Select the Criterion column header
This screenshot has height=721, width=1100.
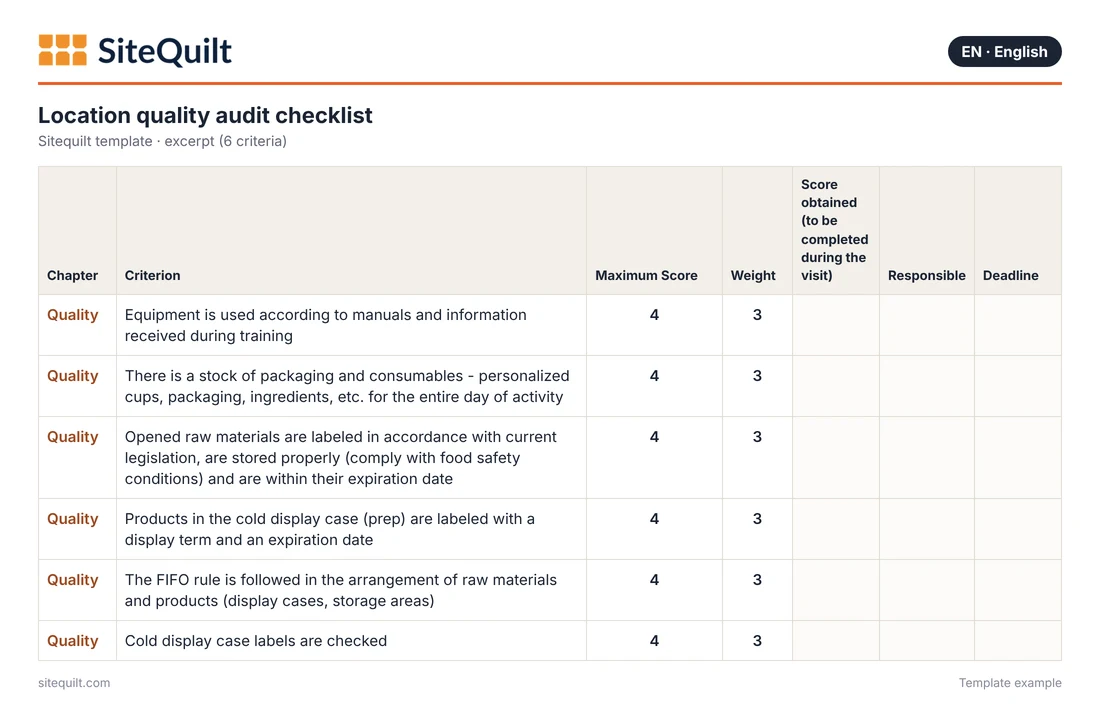(x=152, y=276)
